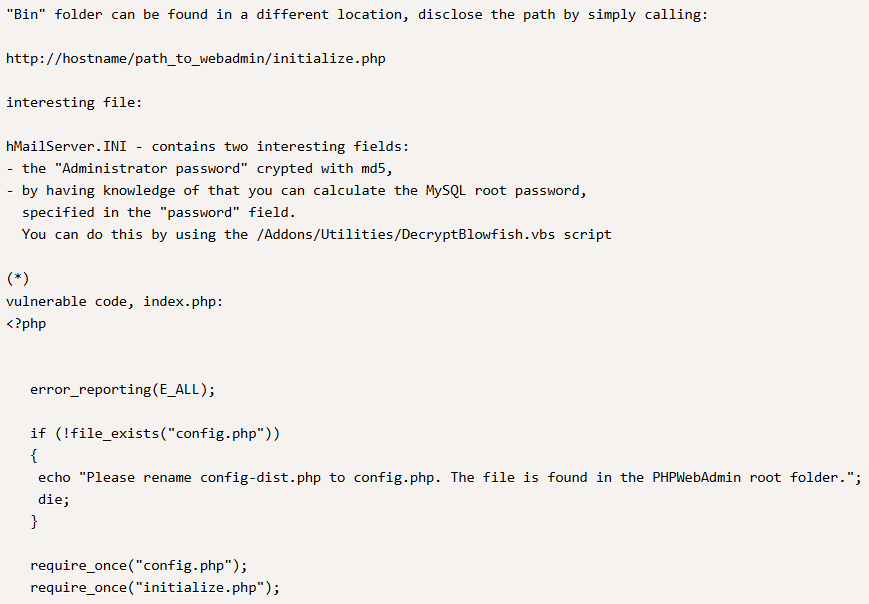This screenshot has width=869, height=604.
Task: Click the /Addons/Utilities/DecryptBlowfish.vbs script path
Action: (x=406, y=234)
